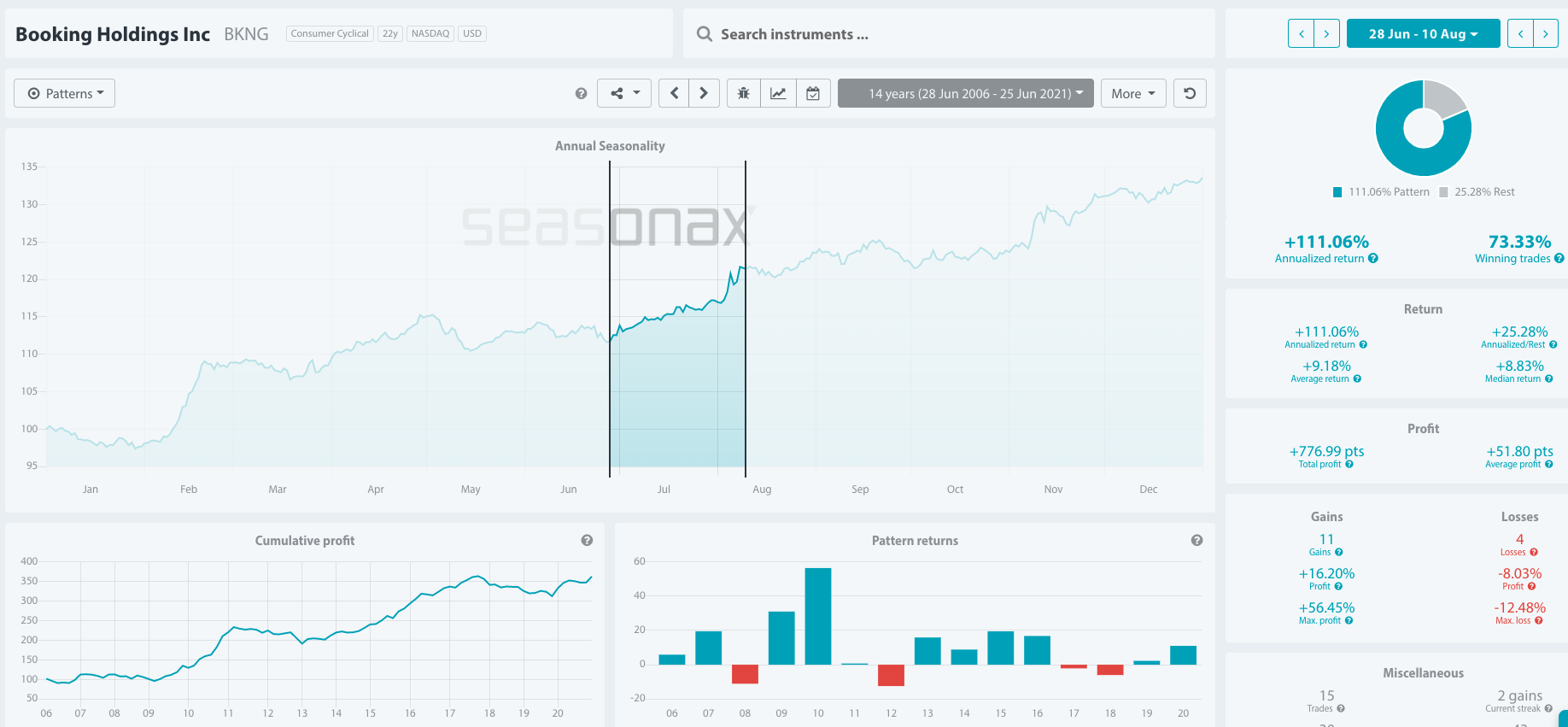Open the Trades help icon
Screen dimensions: 1568x727
[1341, 709]
